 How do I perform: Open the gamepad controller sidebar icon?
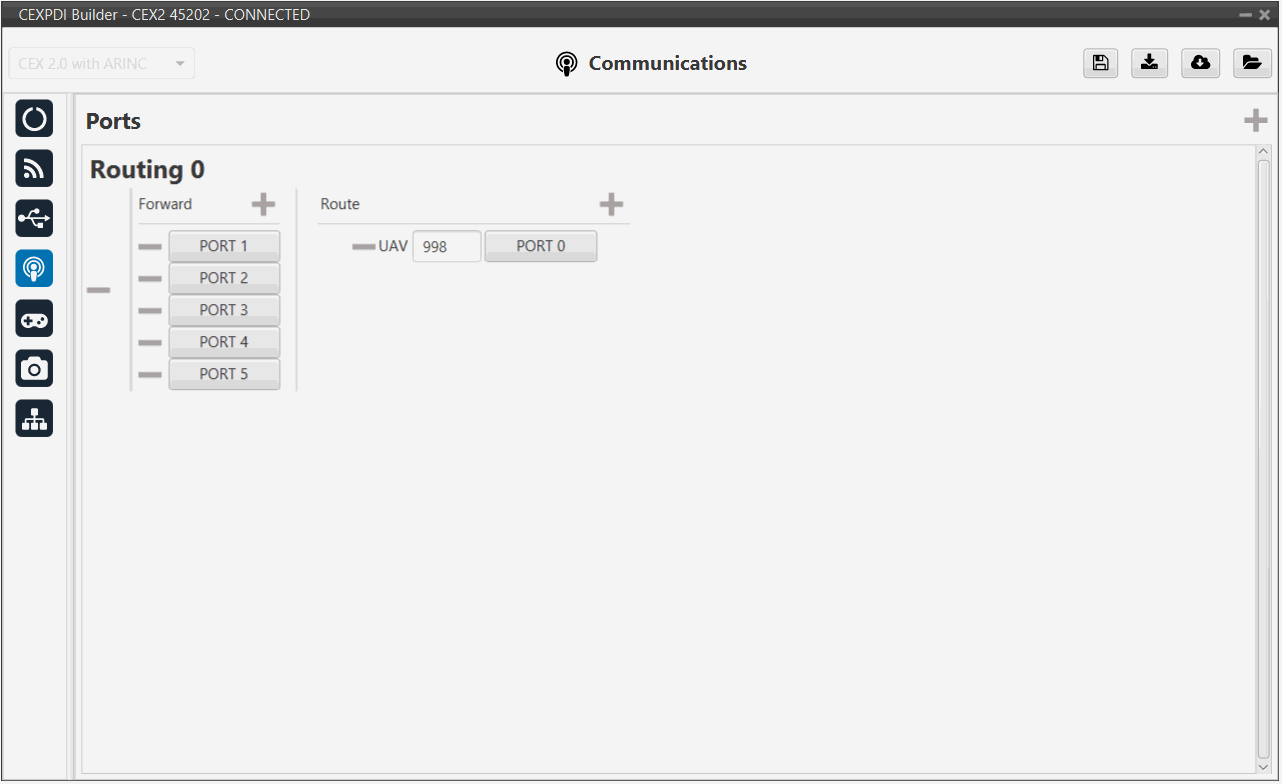pyautogui.click(x=34, y=319)
